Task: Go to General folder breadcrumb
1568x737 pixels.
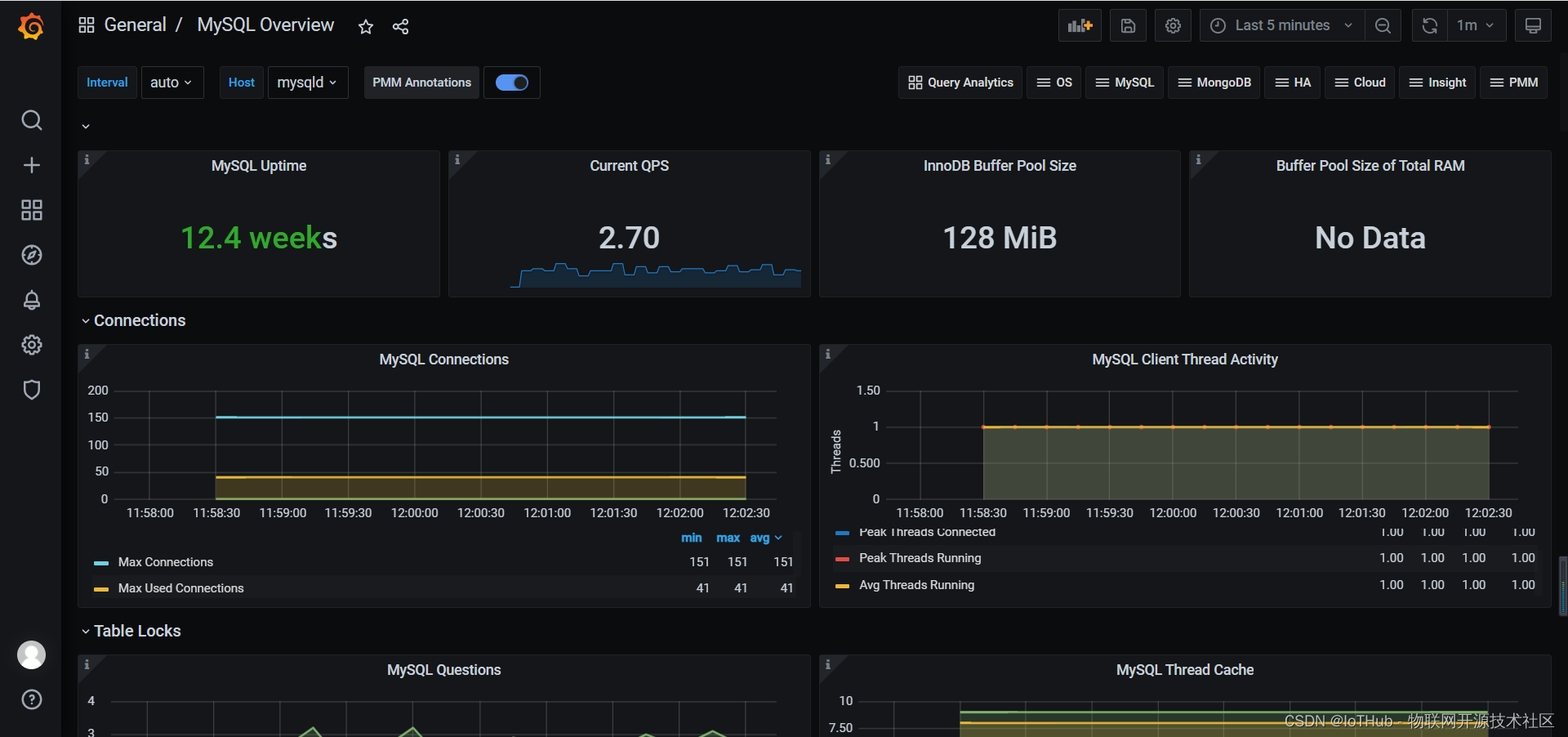Action: [x=135, y=25]
